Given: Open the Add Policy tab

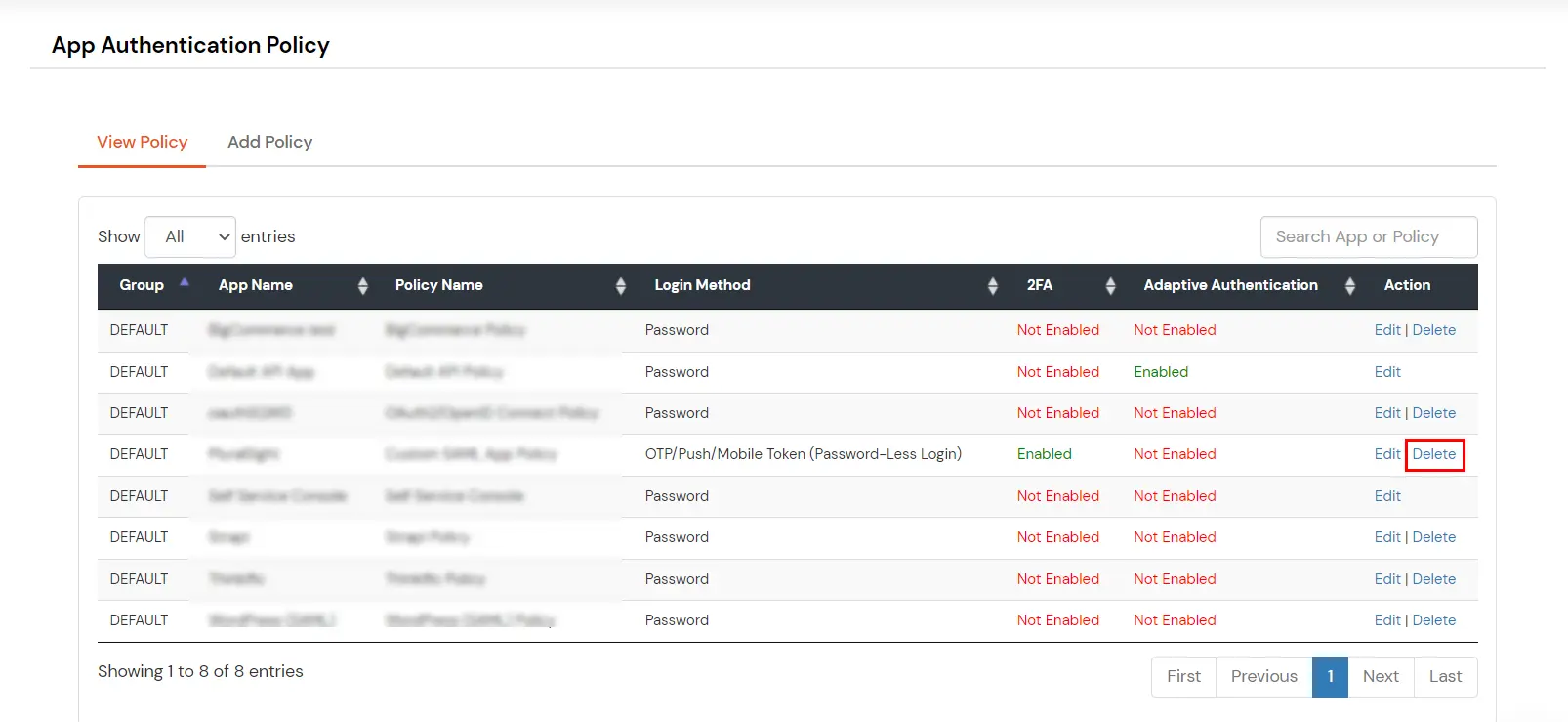Looking at the screenshot, I should [x=269, y=142].
